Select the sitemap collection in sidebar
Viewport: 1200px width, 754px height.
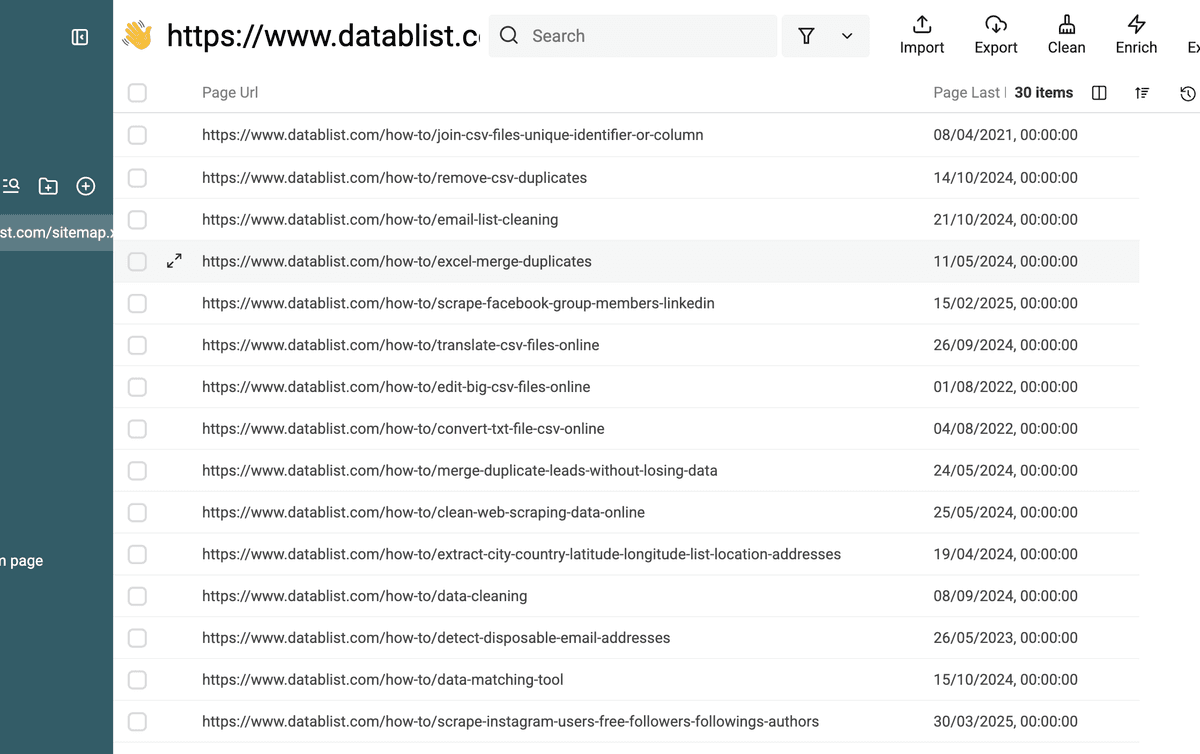click(56, 232)
